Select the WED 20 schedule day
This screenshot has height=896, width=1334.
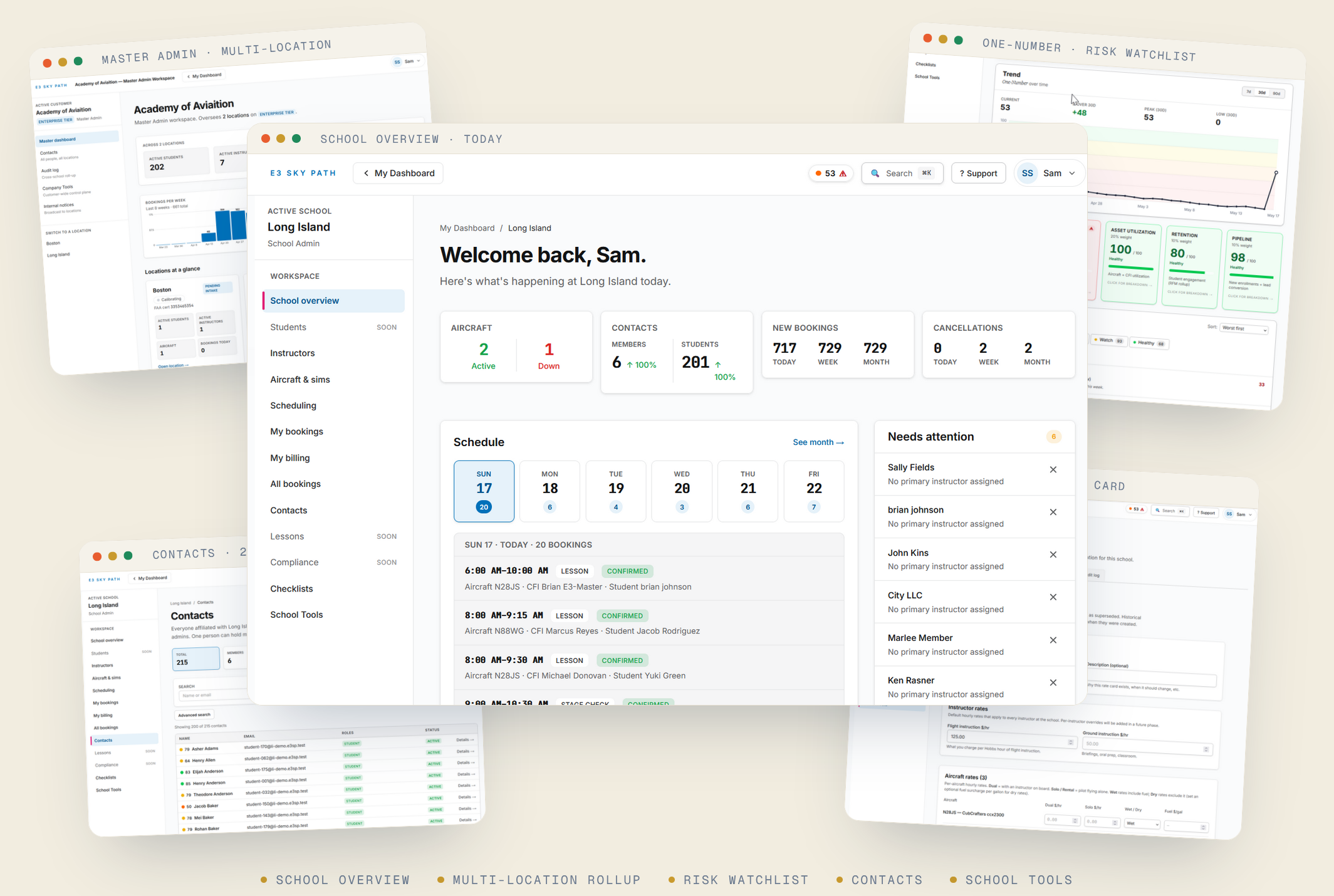click(682, 491)
